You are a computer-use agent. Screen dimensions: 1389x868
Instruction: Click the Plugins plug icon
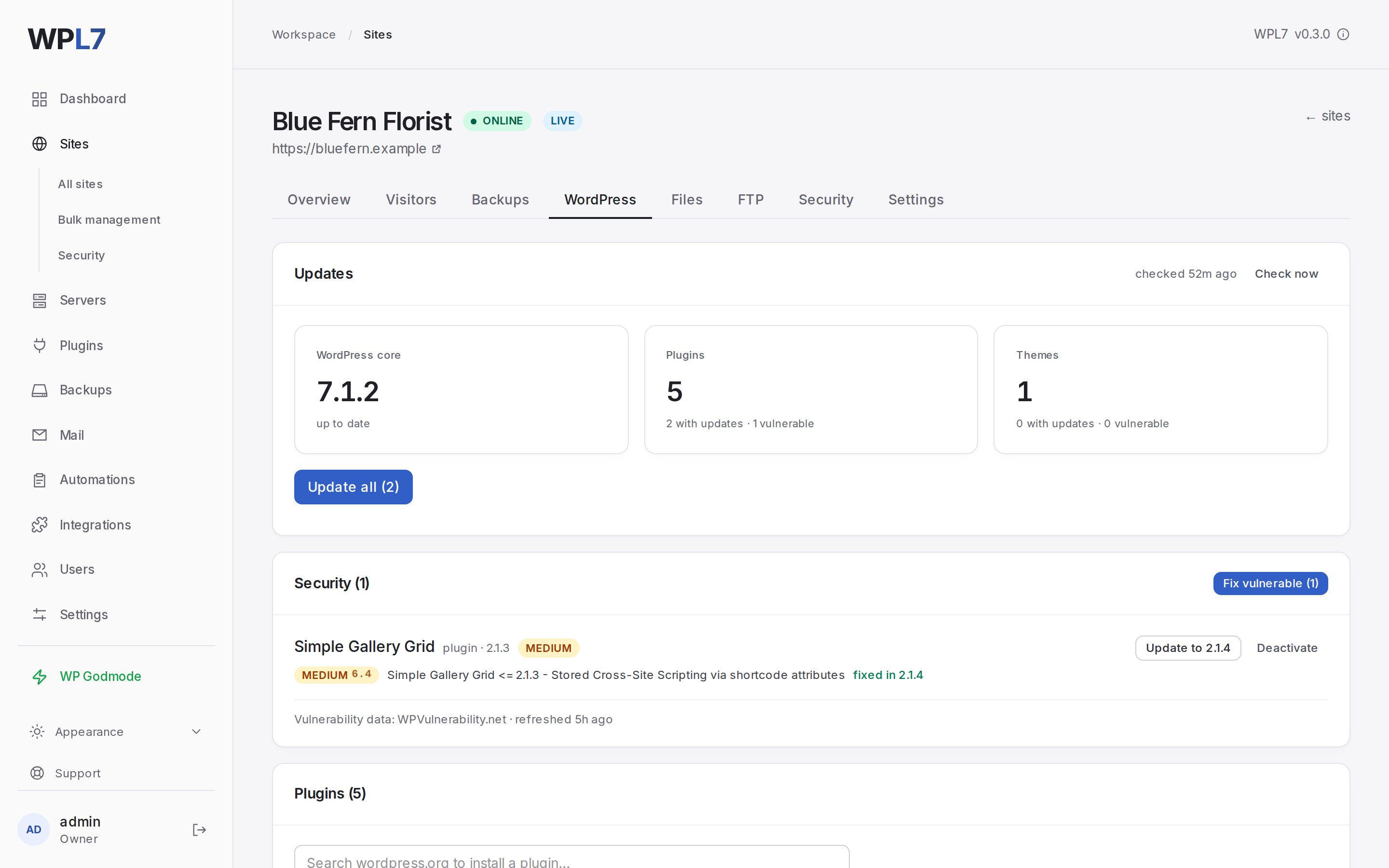click(x=39, y=346)
